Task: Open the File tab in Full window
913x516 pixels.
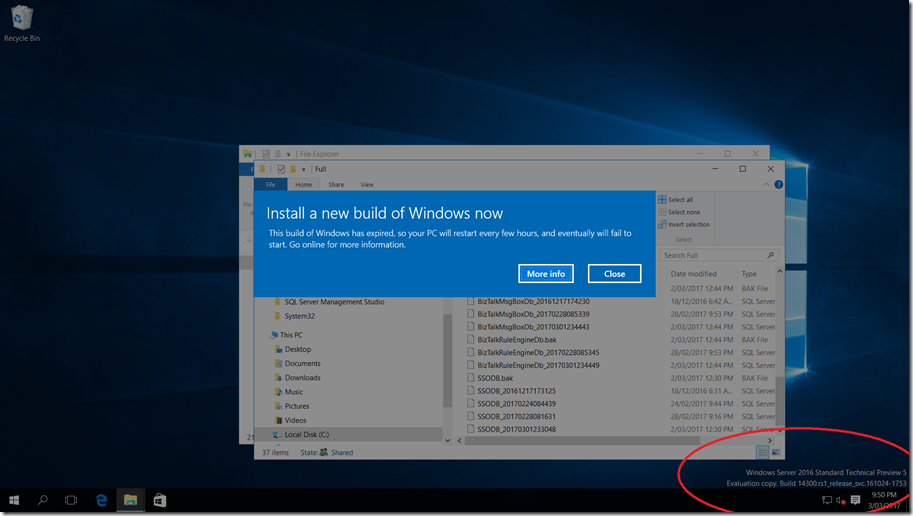Action: [x=271, y=185]
